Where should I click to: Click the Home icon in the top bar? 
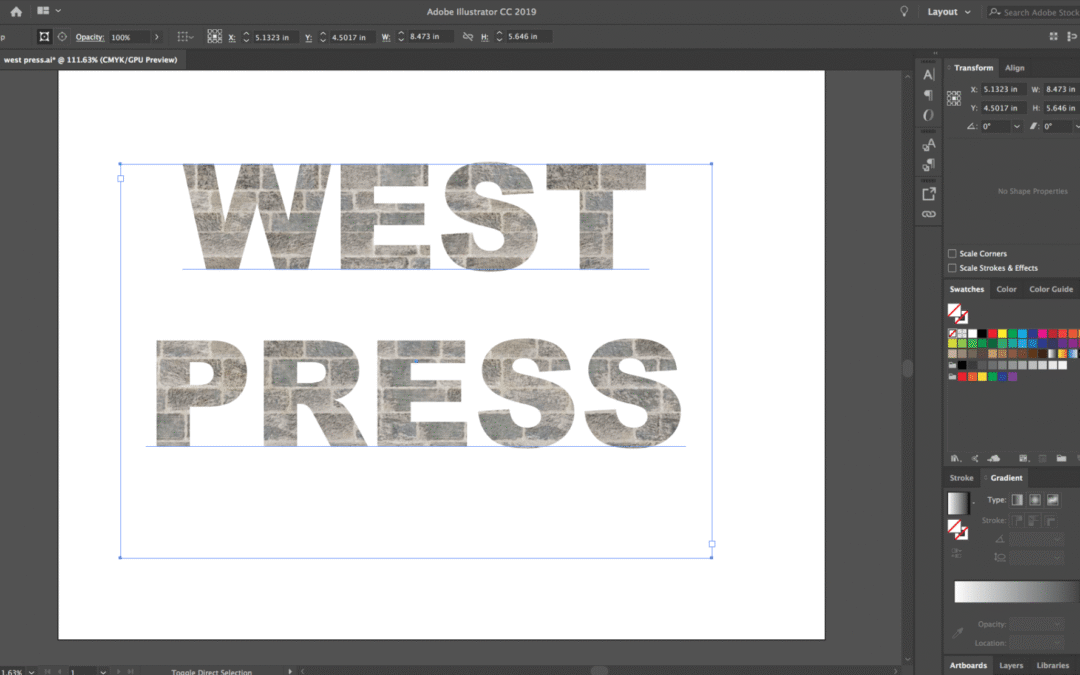pyautogui.click(x=16, y=11)
